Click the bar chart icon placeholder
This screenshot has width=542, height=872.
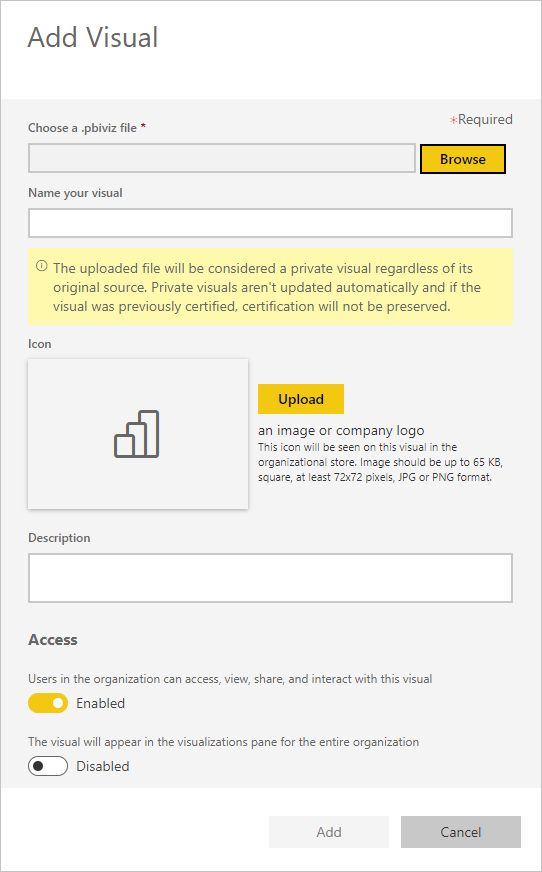click(137, 434)
